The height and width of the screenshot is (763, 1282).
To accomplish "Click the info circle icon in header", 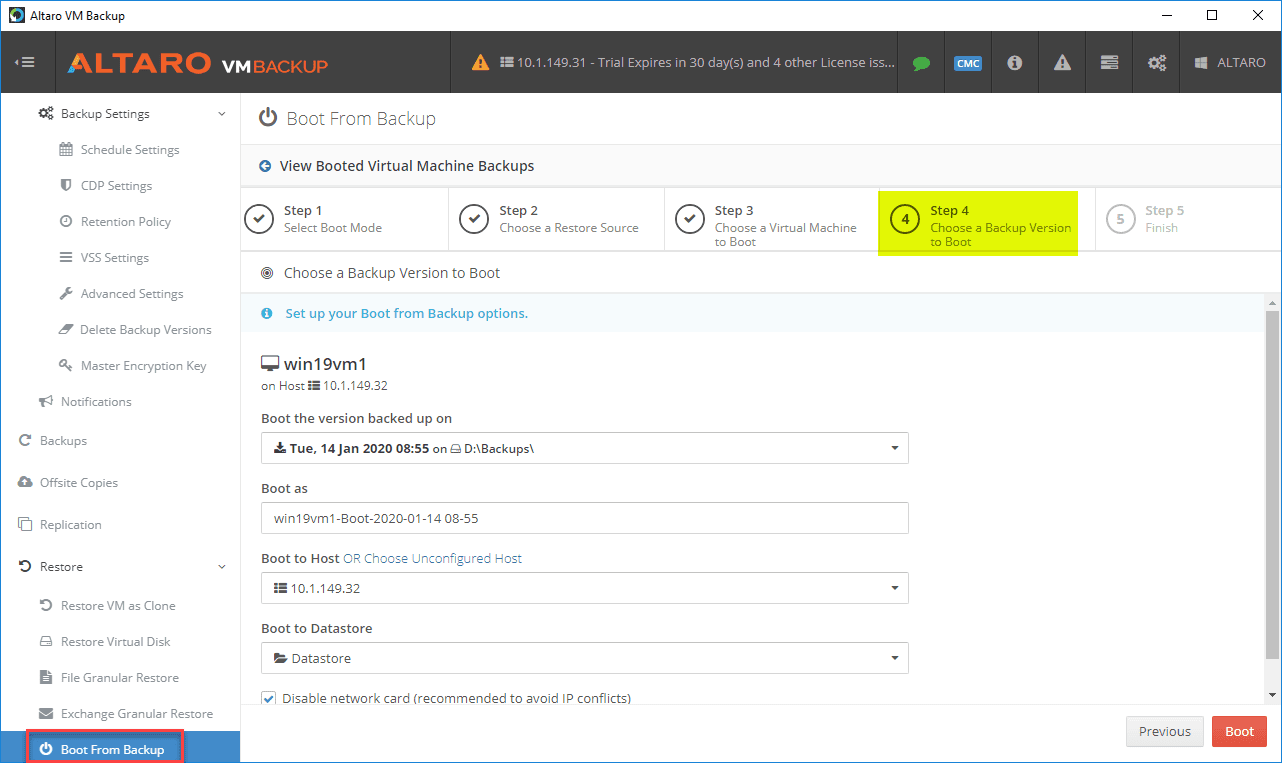I will tap(1015, 63).
